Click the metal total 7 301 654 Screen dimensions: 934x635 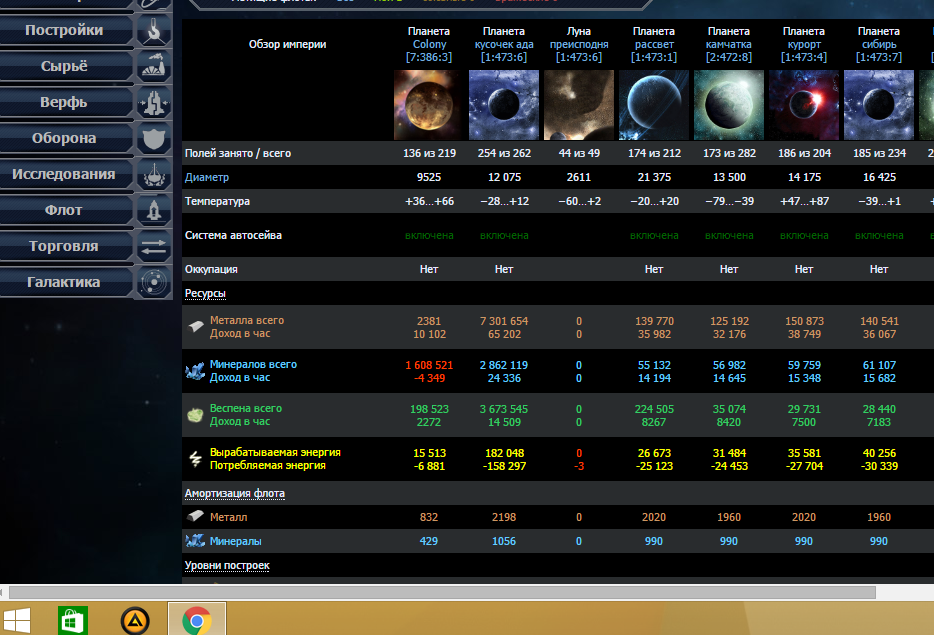pos(504,321)
